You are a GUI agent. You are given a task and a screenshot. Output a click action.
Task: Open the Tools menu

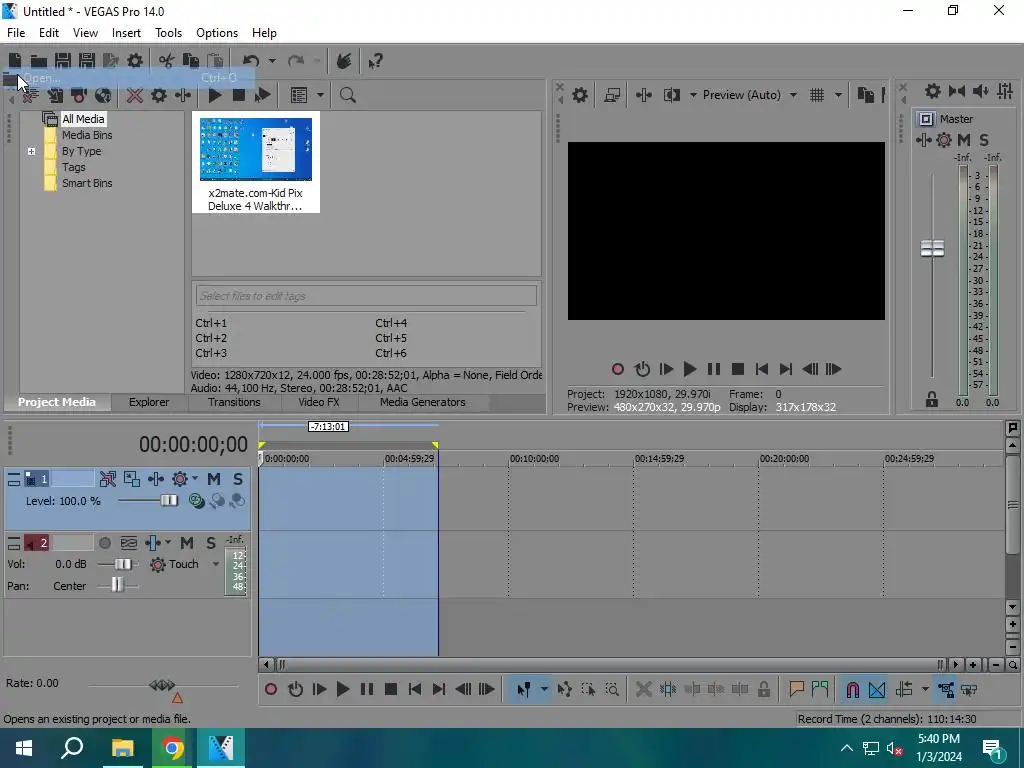(168, 33)
